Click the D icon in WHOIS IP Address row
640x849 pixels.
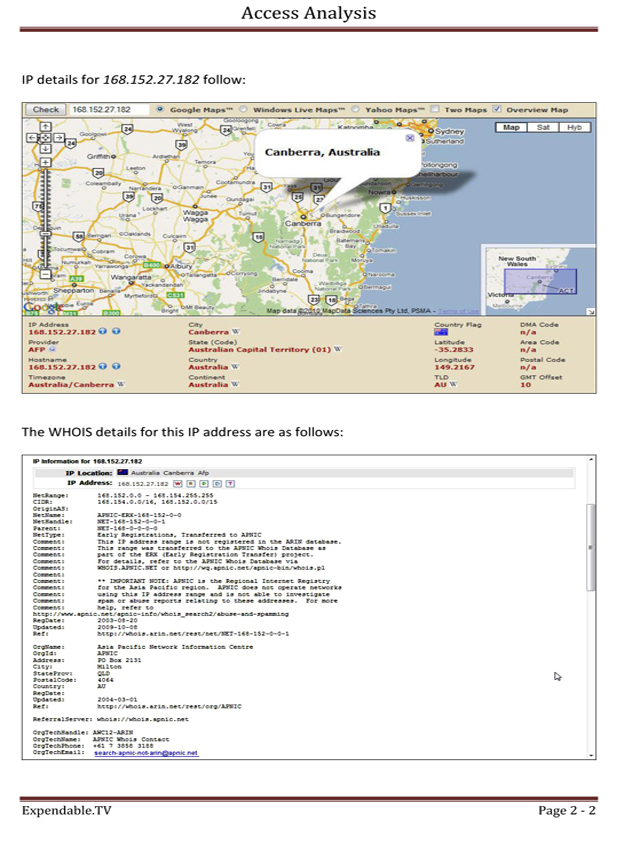[217, 484]
